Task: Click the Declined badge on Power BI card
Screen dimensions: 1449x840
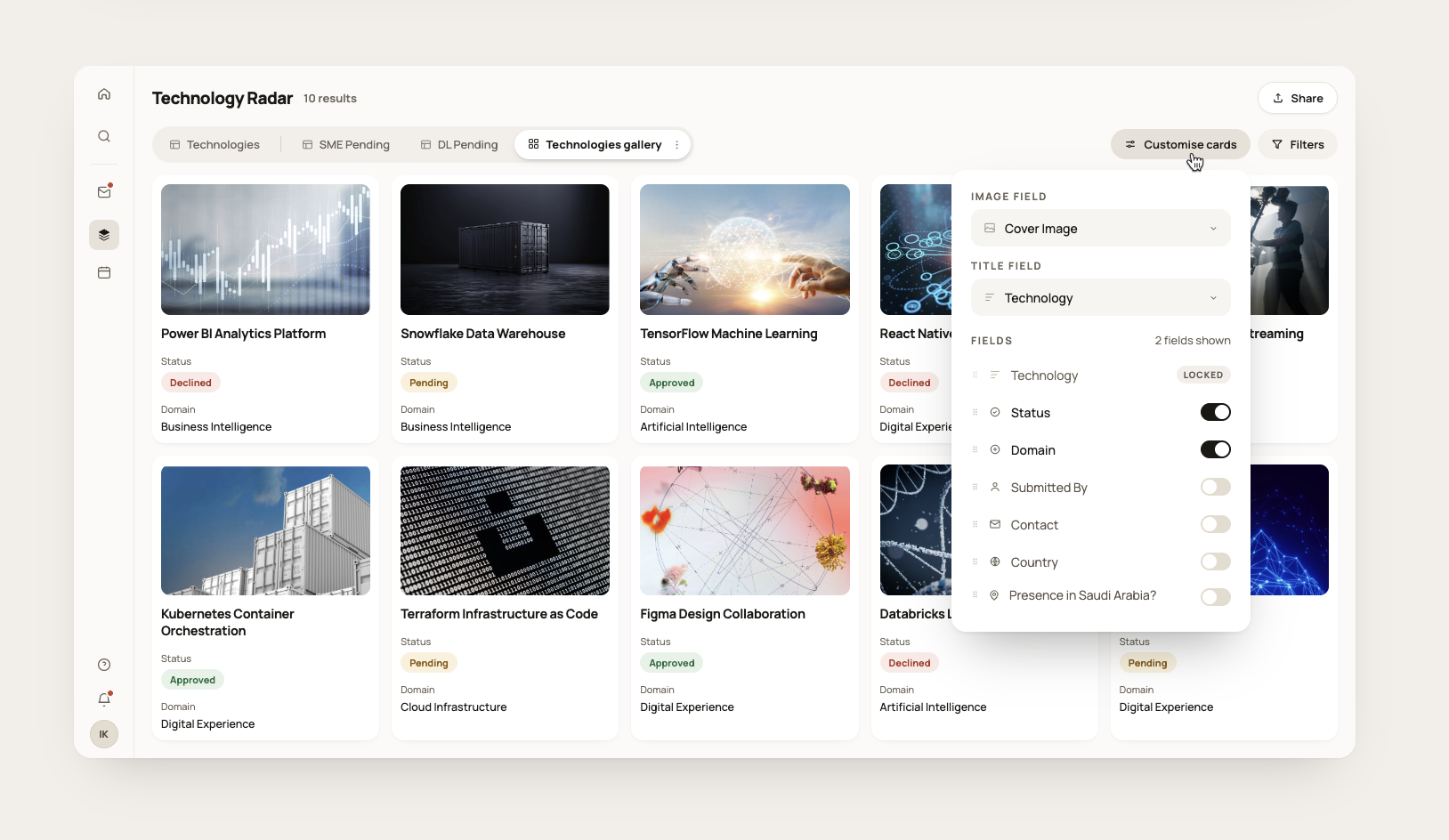Action: click(190, 383)
